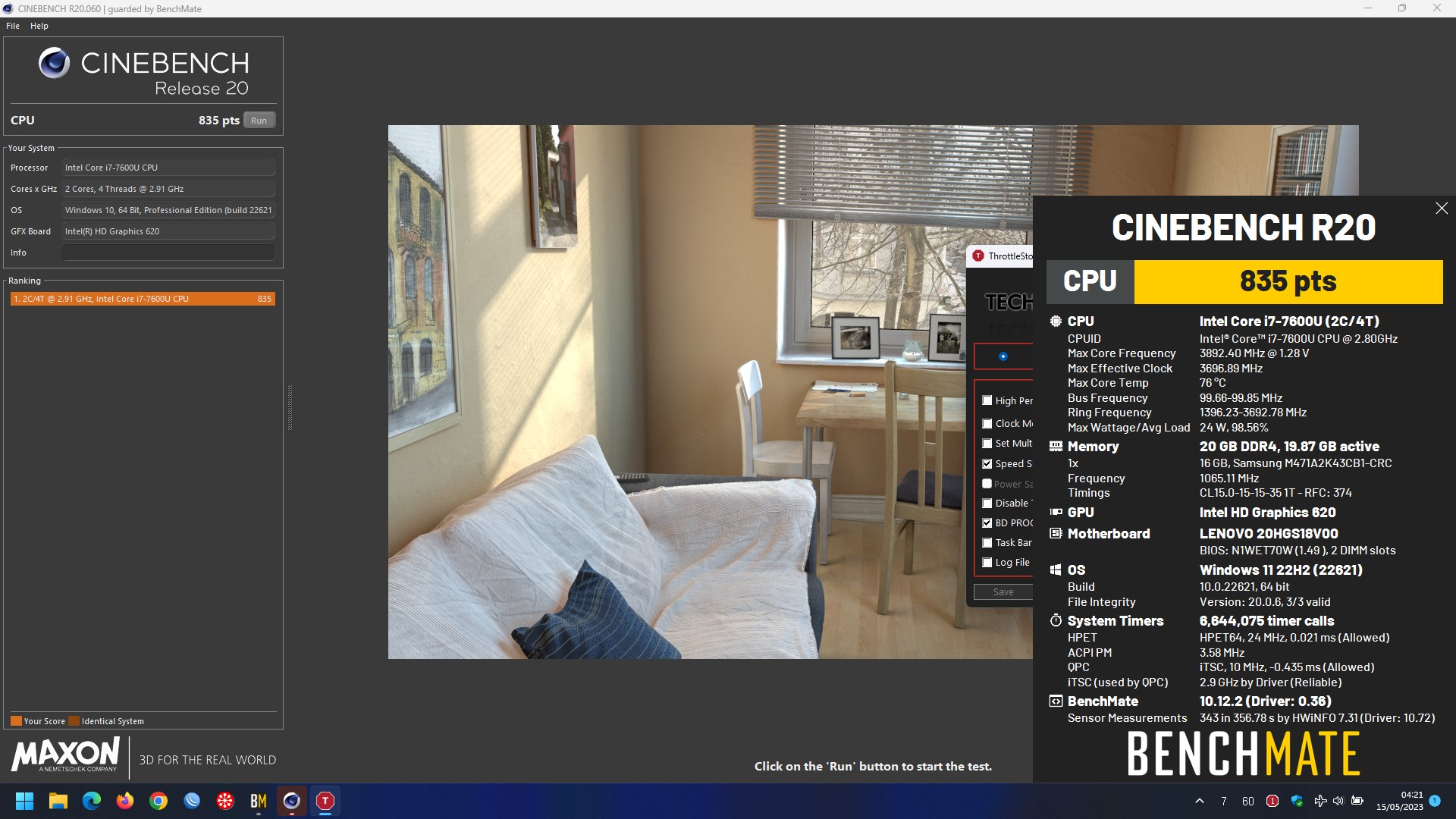
Task: Click the Cinebench sphere logo icon
Action: (x=54, y=63)
